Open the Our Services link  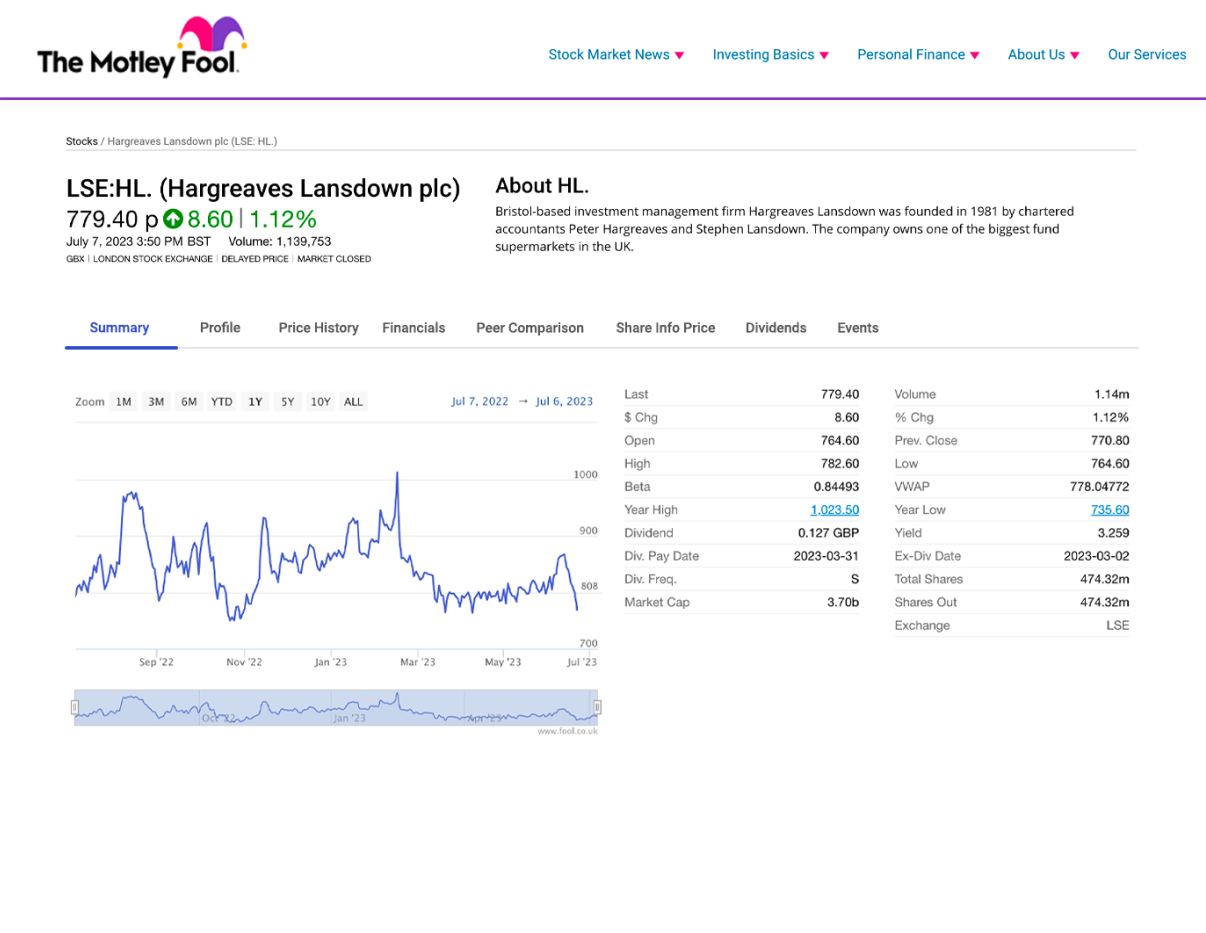tap(1146, 55)
